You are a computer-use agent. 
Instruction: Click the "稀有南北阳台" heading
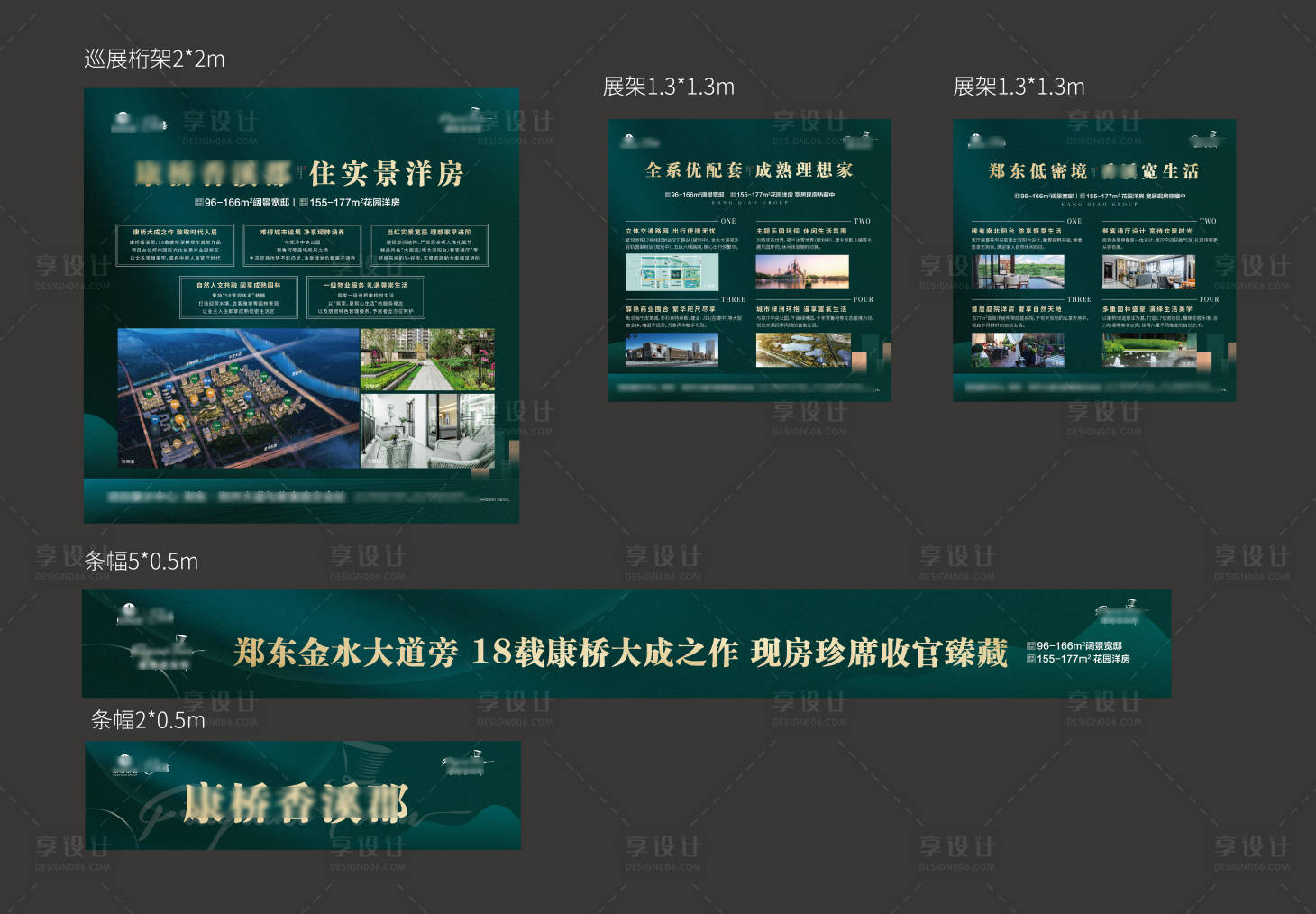(992, 232)
